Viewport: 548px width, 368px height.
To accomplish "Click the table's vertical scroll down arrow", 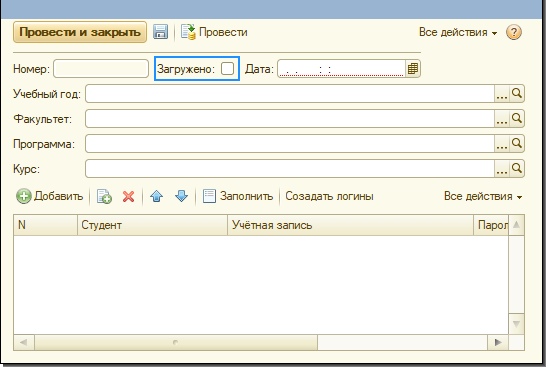I will [x=516, y=324].
